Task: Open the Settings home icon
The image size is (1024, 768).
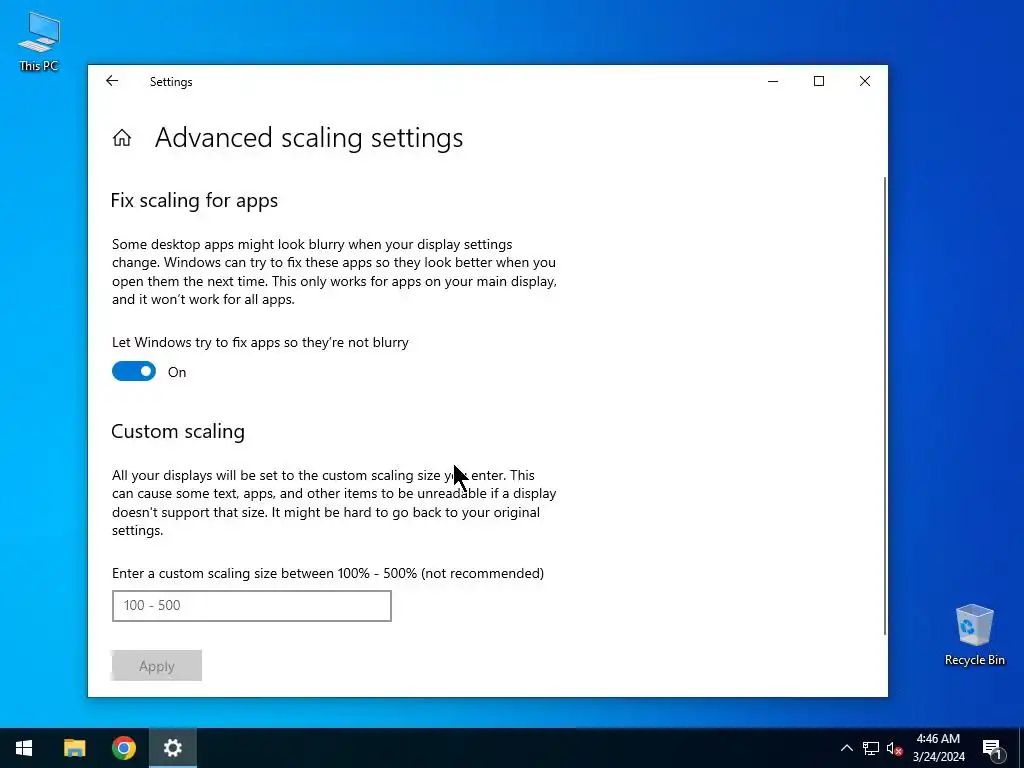Action: tap(121, 138)
